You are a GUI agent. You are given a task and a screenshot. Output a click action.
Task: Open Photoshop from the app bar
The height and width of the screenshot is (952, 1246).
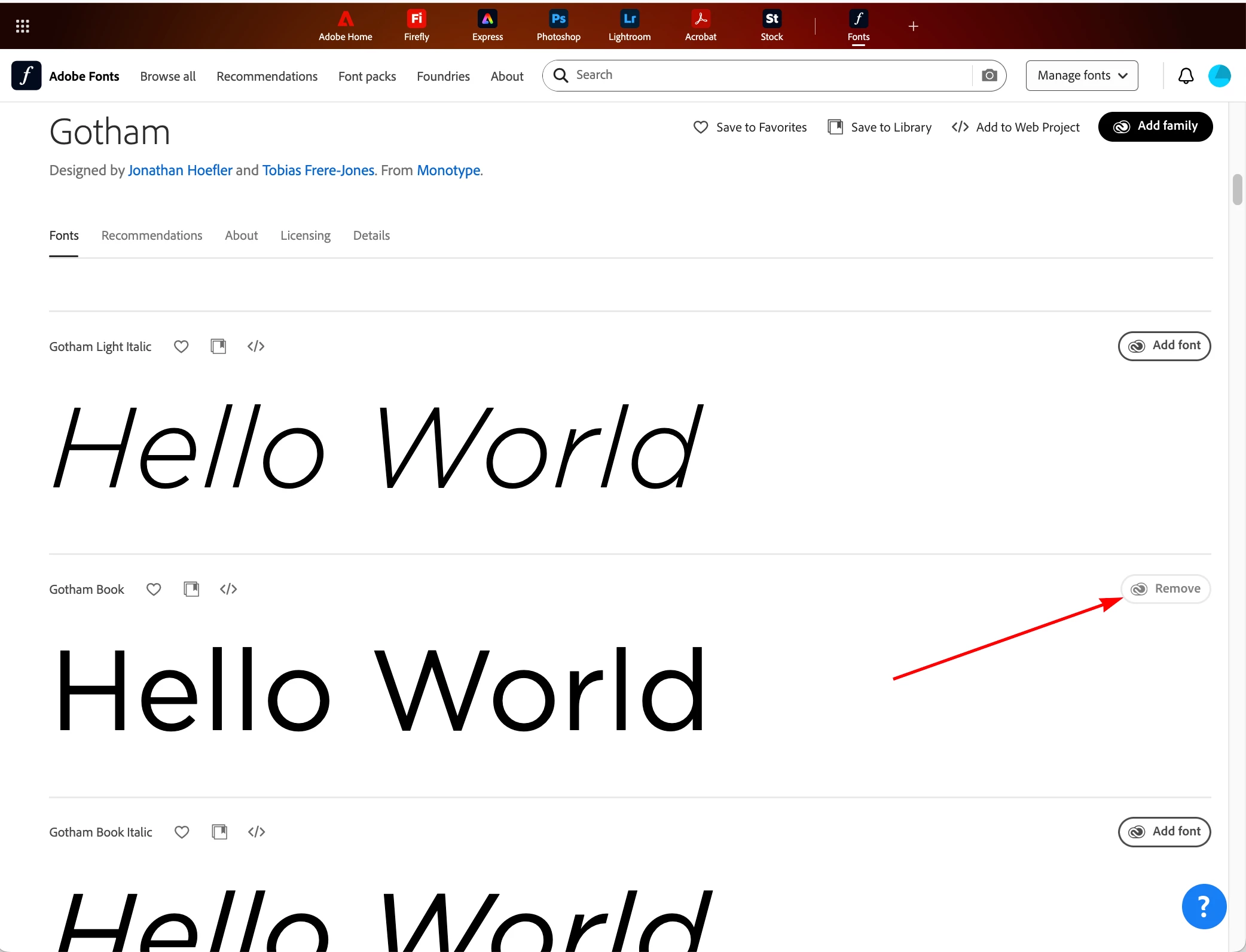(558, 26)
